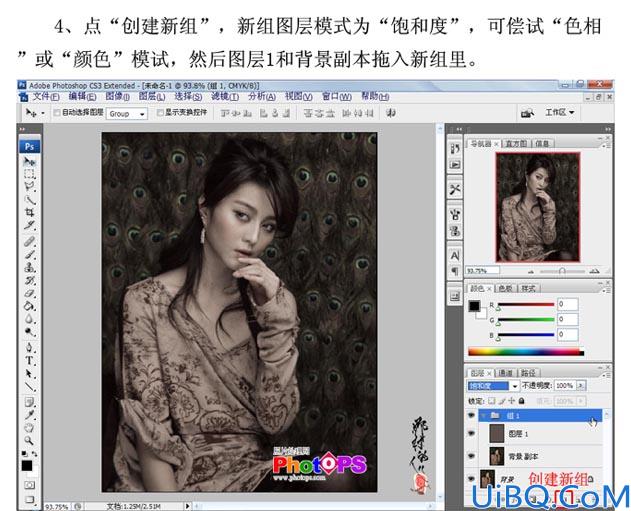Select the Clone Stamp tool
Screen dimensions: 631x511
pos(29,267)
